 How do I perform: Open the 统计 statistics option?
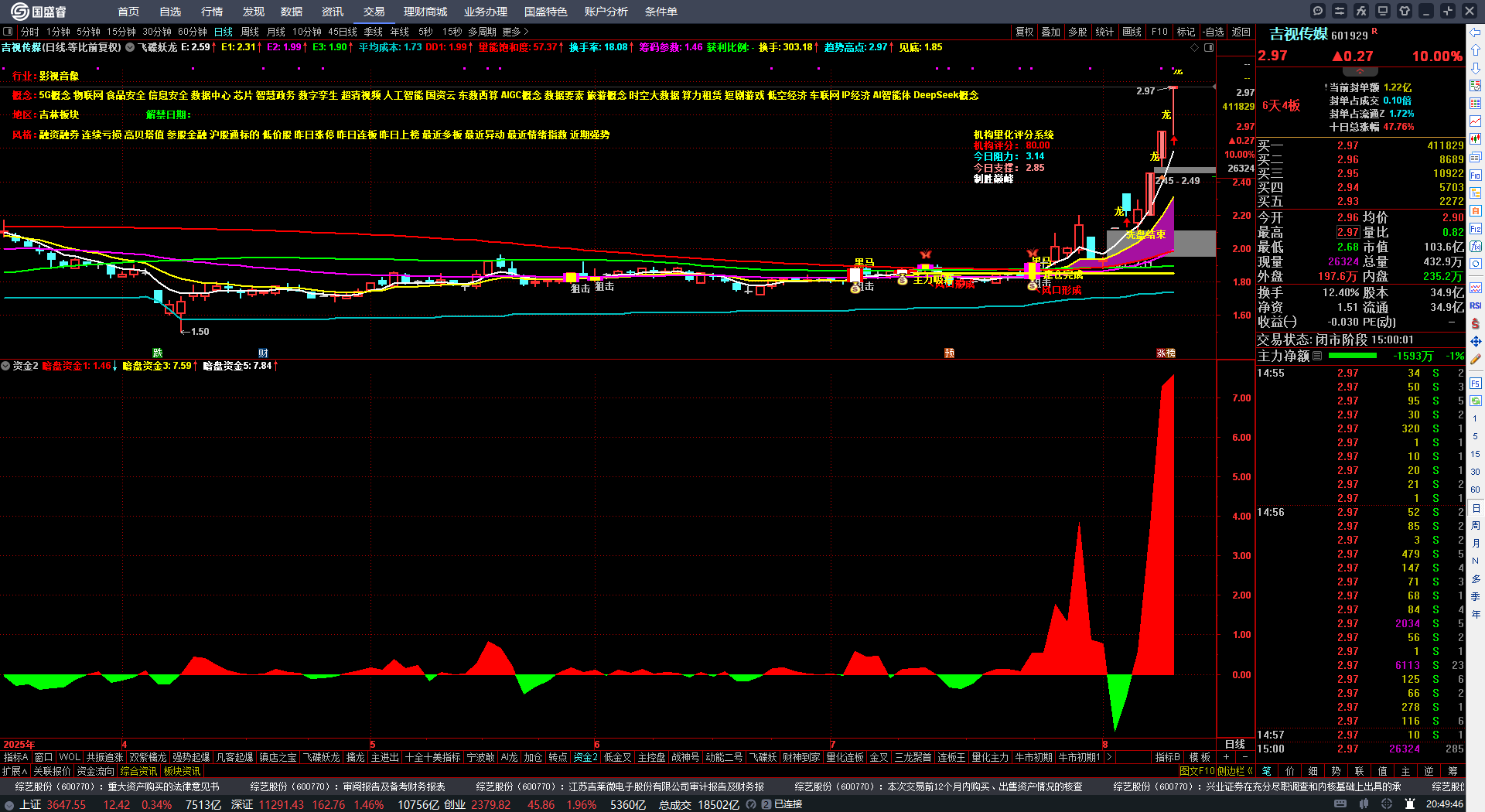(x=1104, y=32)
